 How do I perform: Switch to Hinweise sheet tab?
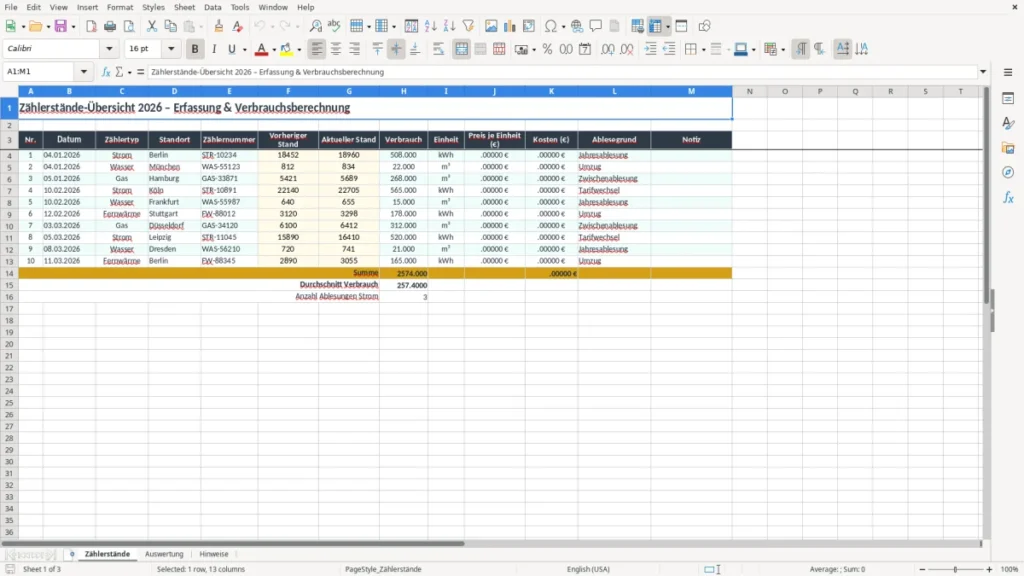tap(214, 554)
